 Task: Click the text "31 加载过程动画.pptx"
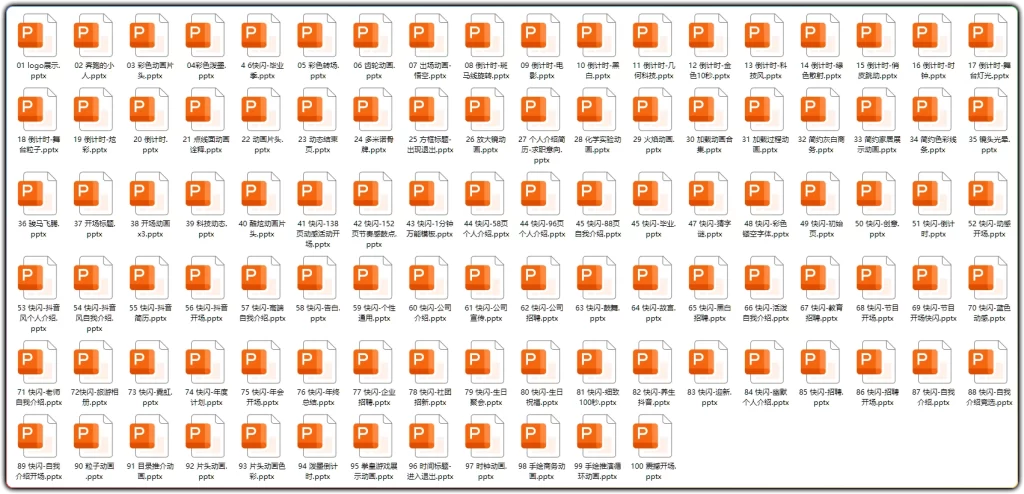(x=765, y=145)
